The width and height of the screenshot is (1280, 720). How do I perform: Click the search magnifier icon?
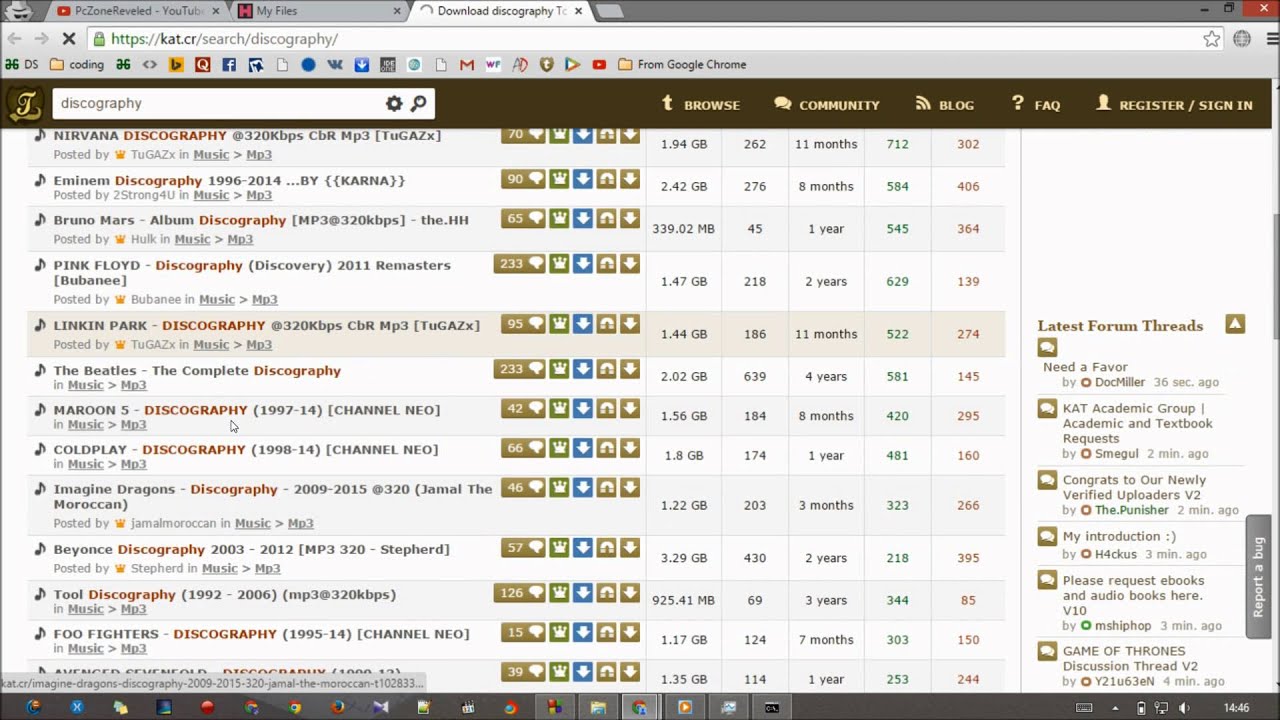tap(418, 103)
